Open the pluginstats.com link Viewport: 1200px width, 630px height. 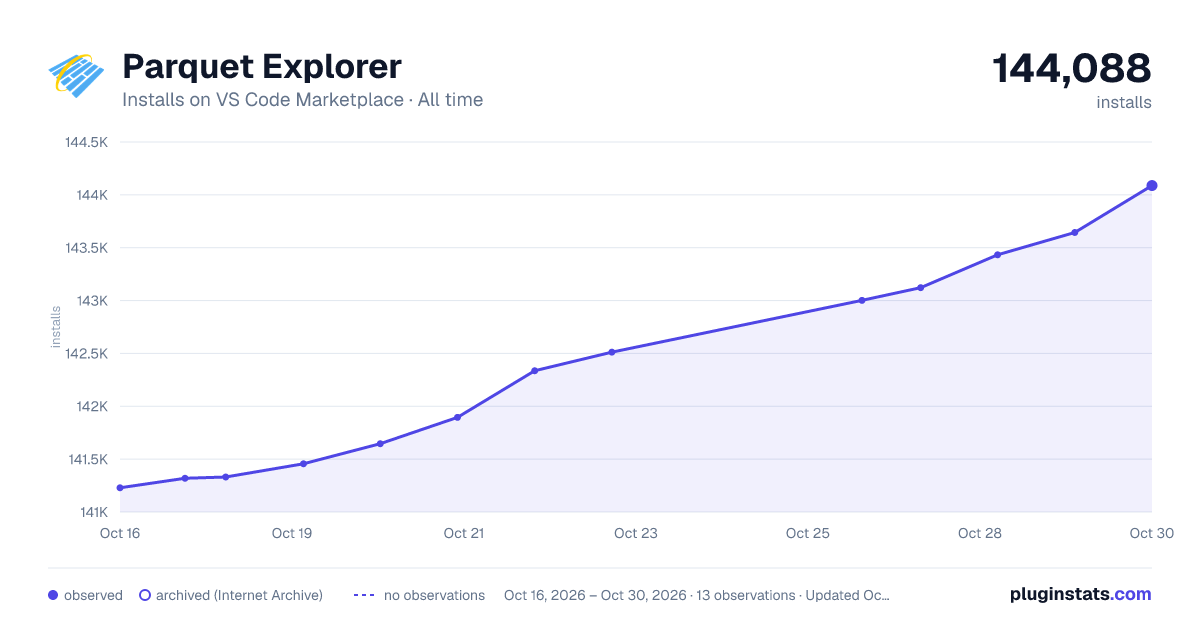1081,594
